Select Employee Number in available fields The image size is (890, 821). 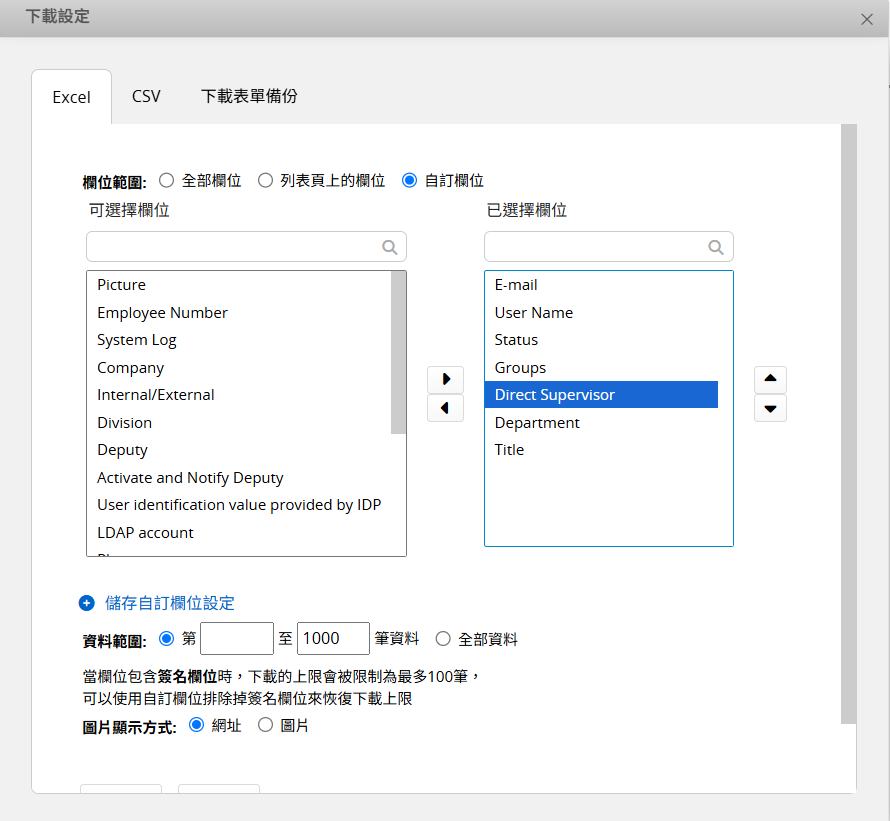[239, 313]
